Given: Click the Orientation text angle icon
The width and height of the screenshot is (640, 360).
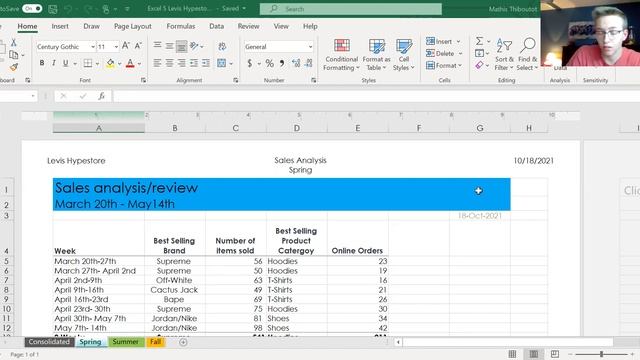Looking at the screenshot, I should [194, 46].
